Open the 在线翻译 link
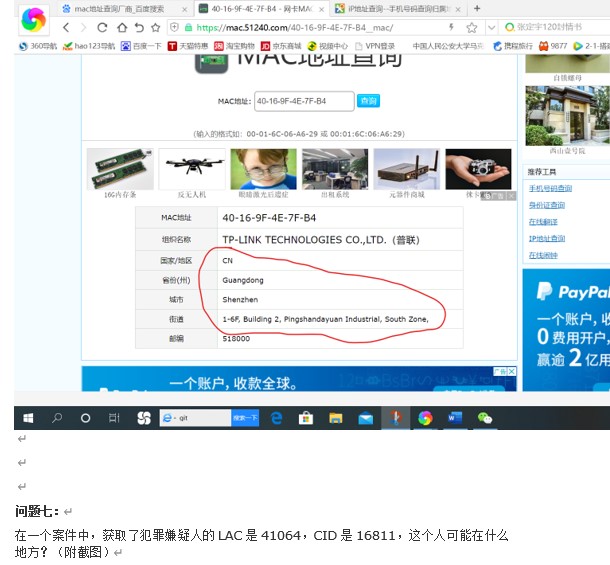 (x=543, y=222)
